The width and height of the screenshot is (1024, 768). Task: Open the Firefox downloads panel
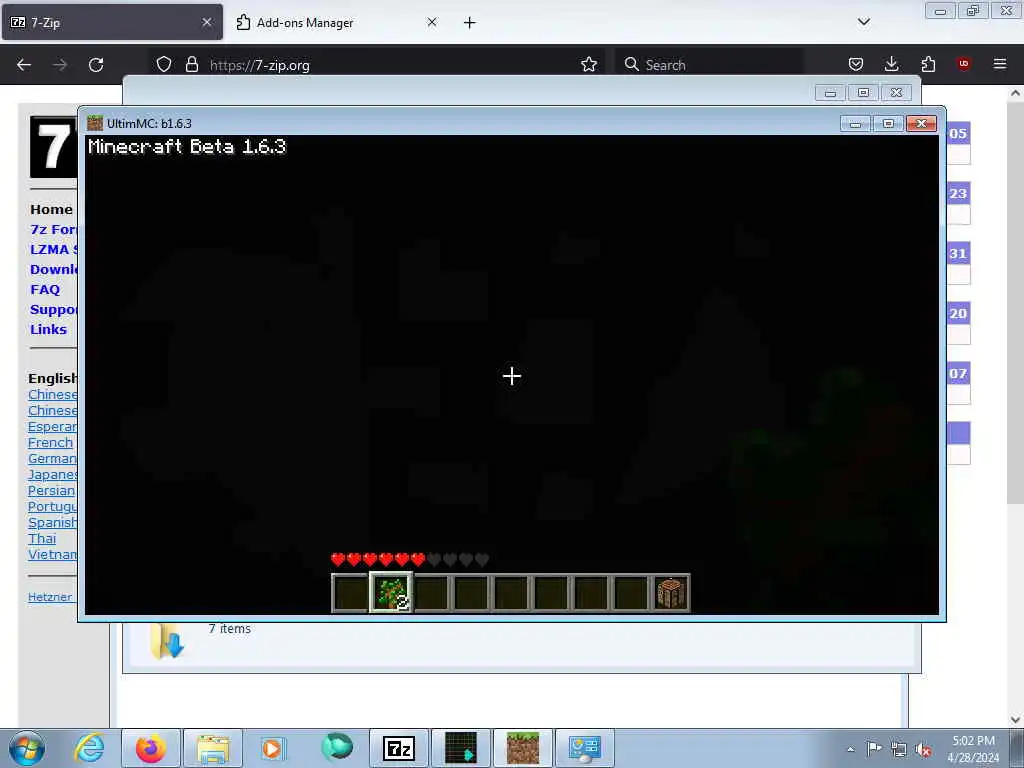click(891, 64)
